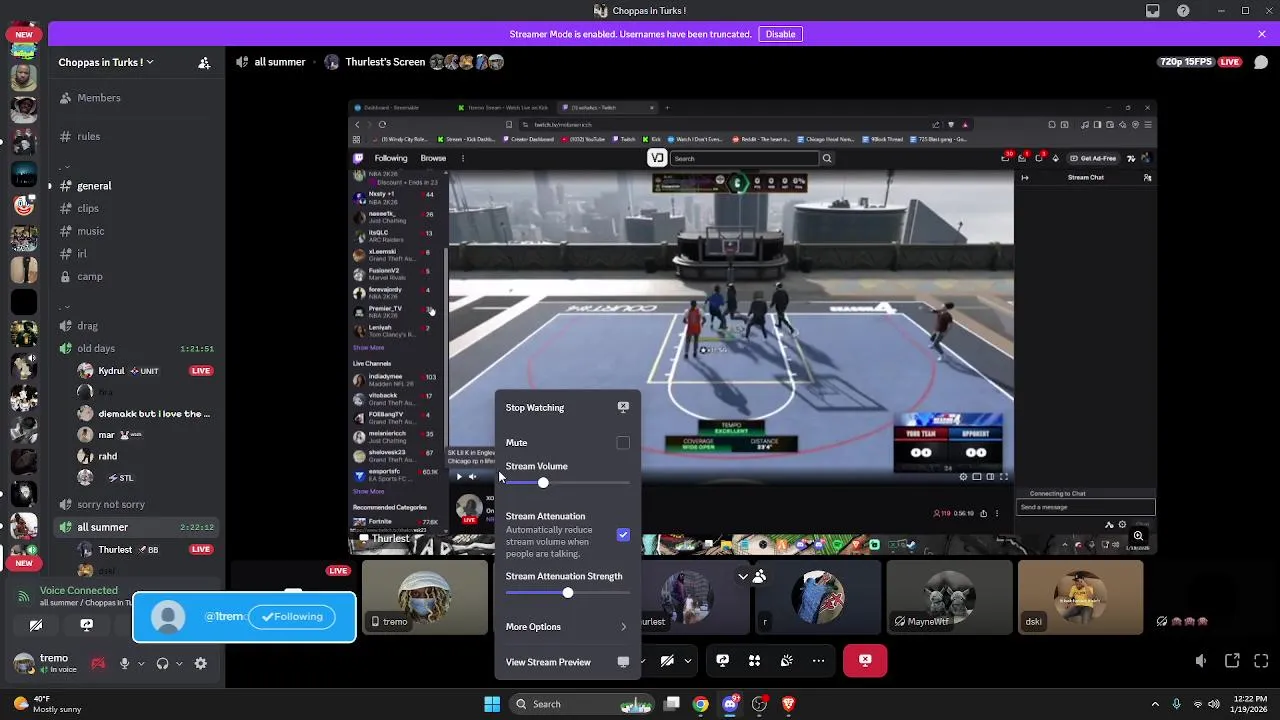
Task: Show hidden system tray icons
Action: pyautogui.click(x=1155, y=704)
